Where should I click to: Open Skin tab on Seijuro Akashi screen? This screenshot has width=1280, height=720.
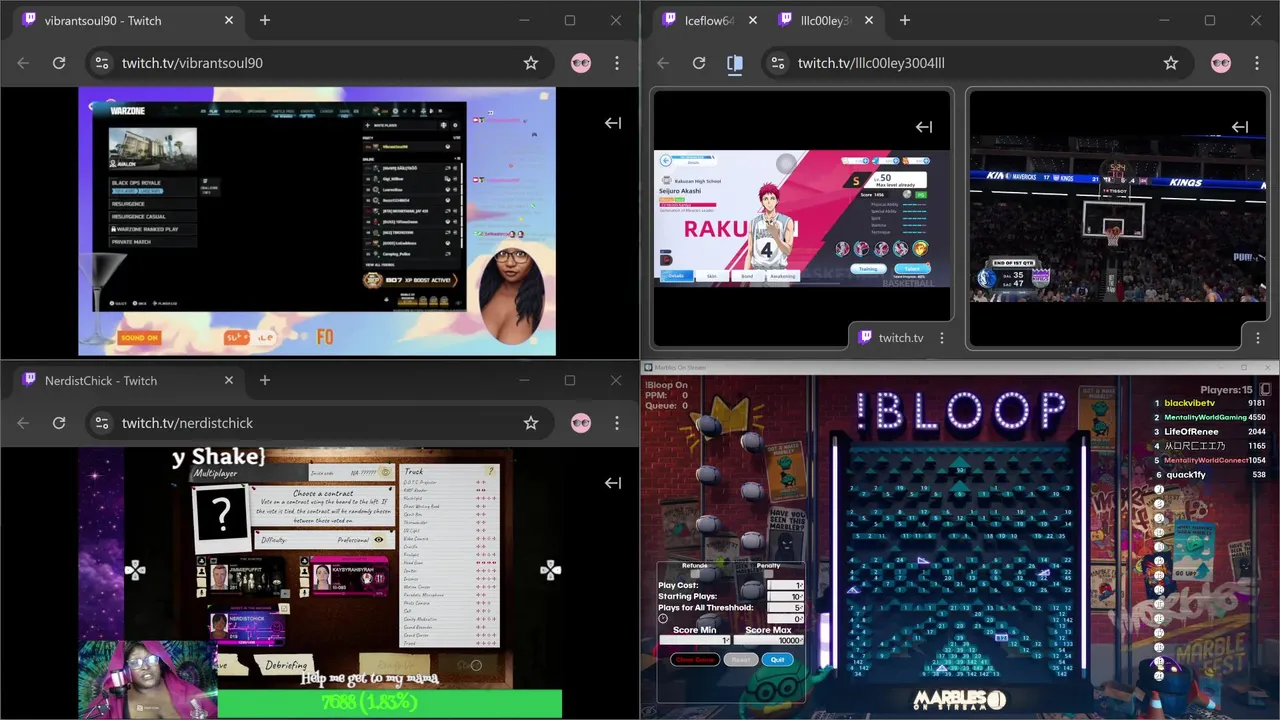712,276
